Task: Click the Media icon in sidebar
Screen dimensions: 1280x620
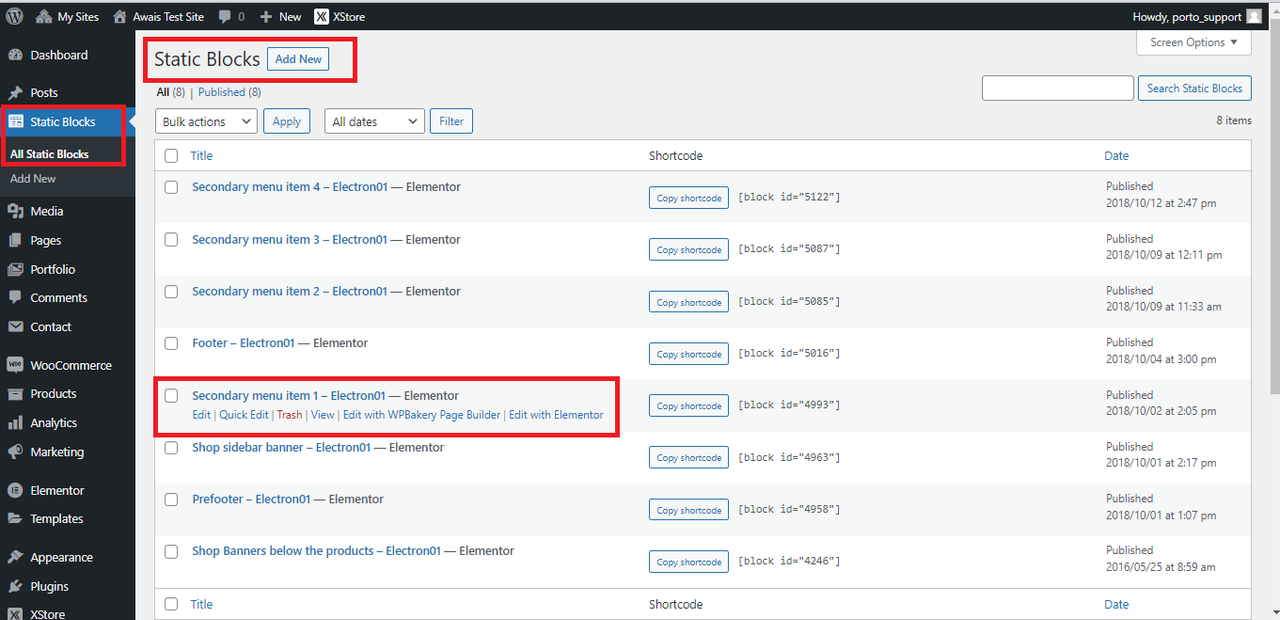Action: tap(15, 211)
